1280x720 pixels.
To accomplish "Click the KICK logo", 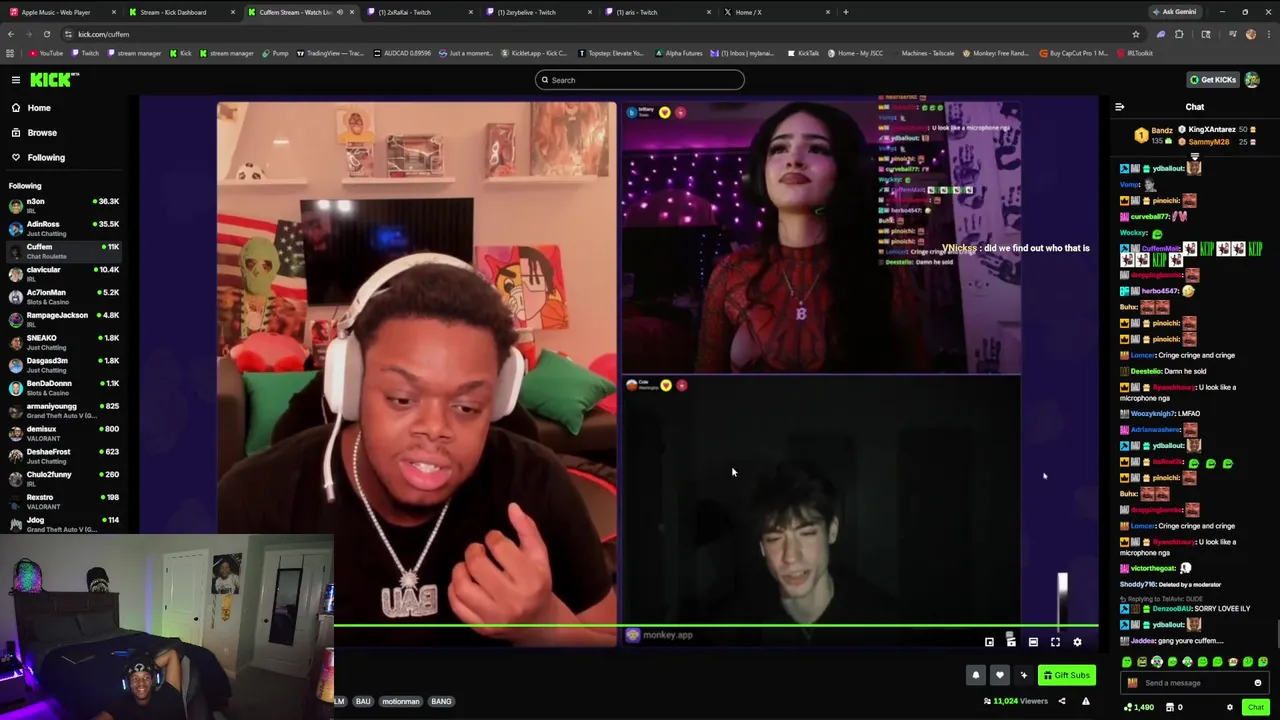I will point(54,80).
